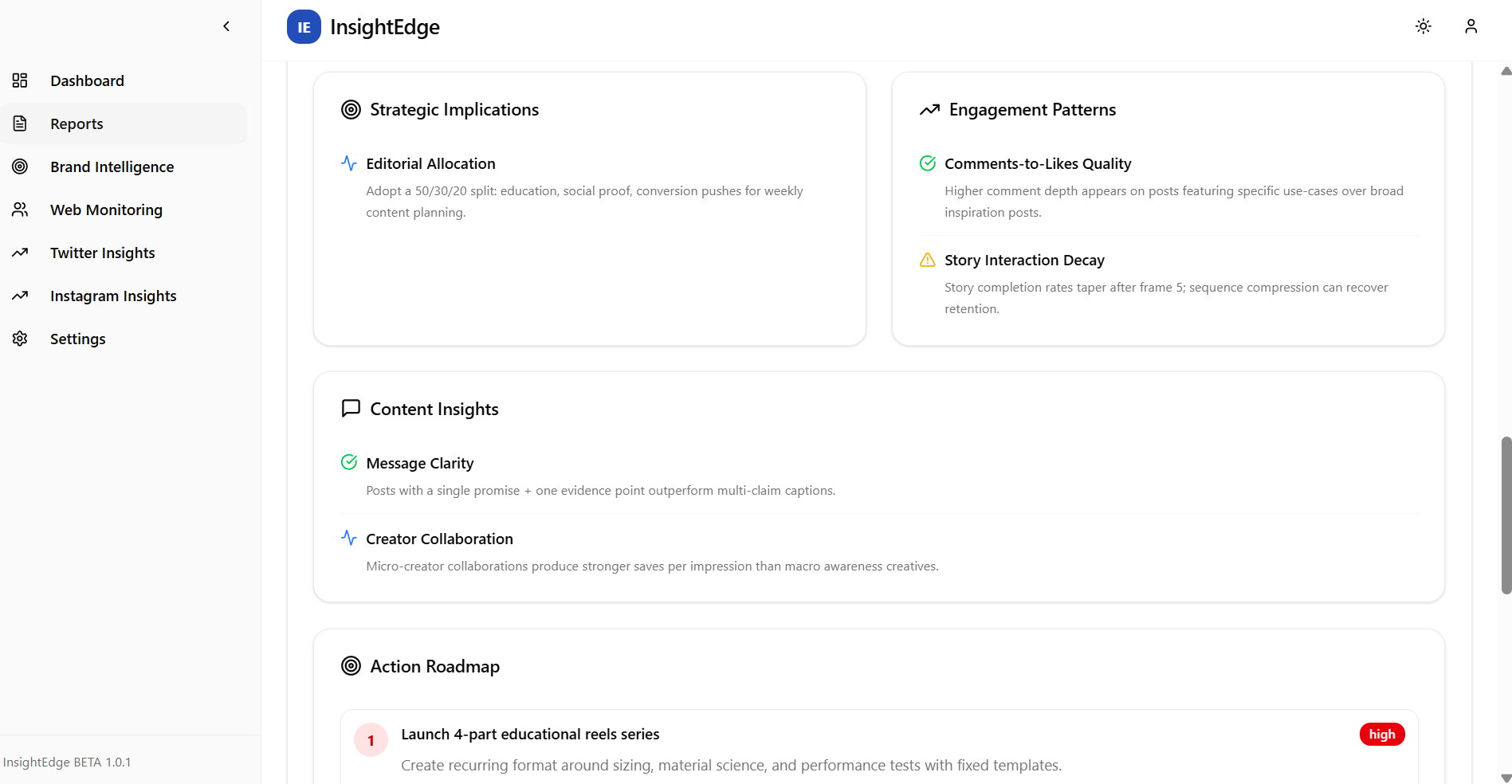Click the high priority badge
1512x784 pixels.
click(x=1382, y=734)
